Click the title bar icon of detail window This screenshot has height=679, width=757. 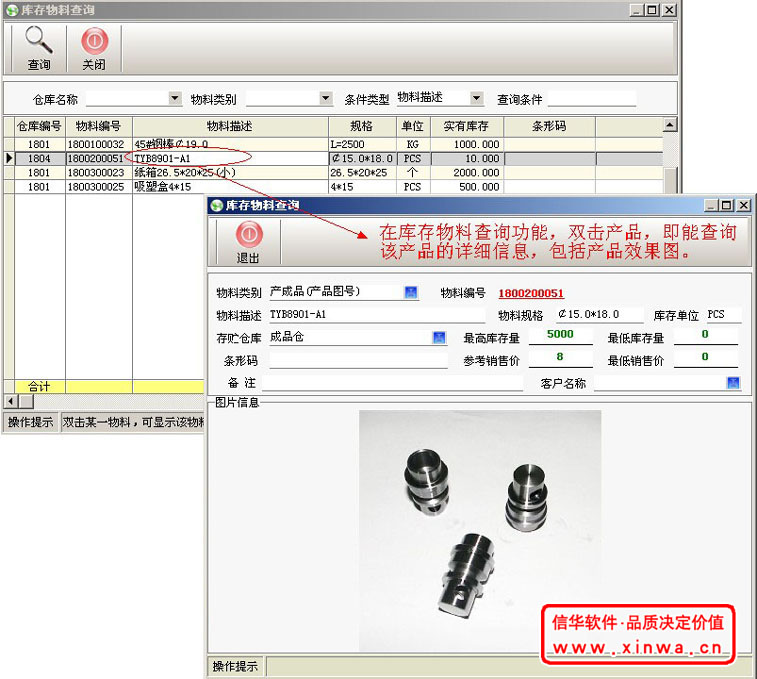click(x=216, y=205)
